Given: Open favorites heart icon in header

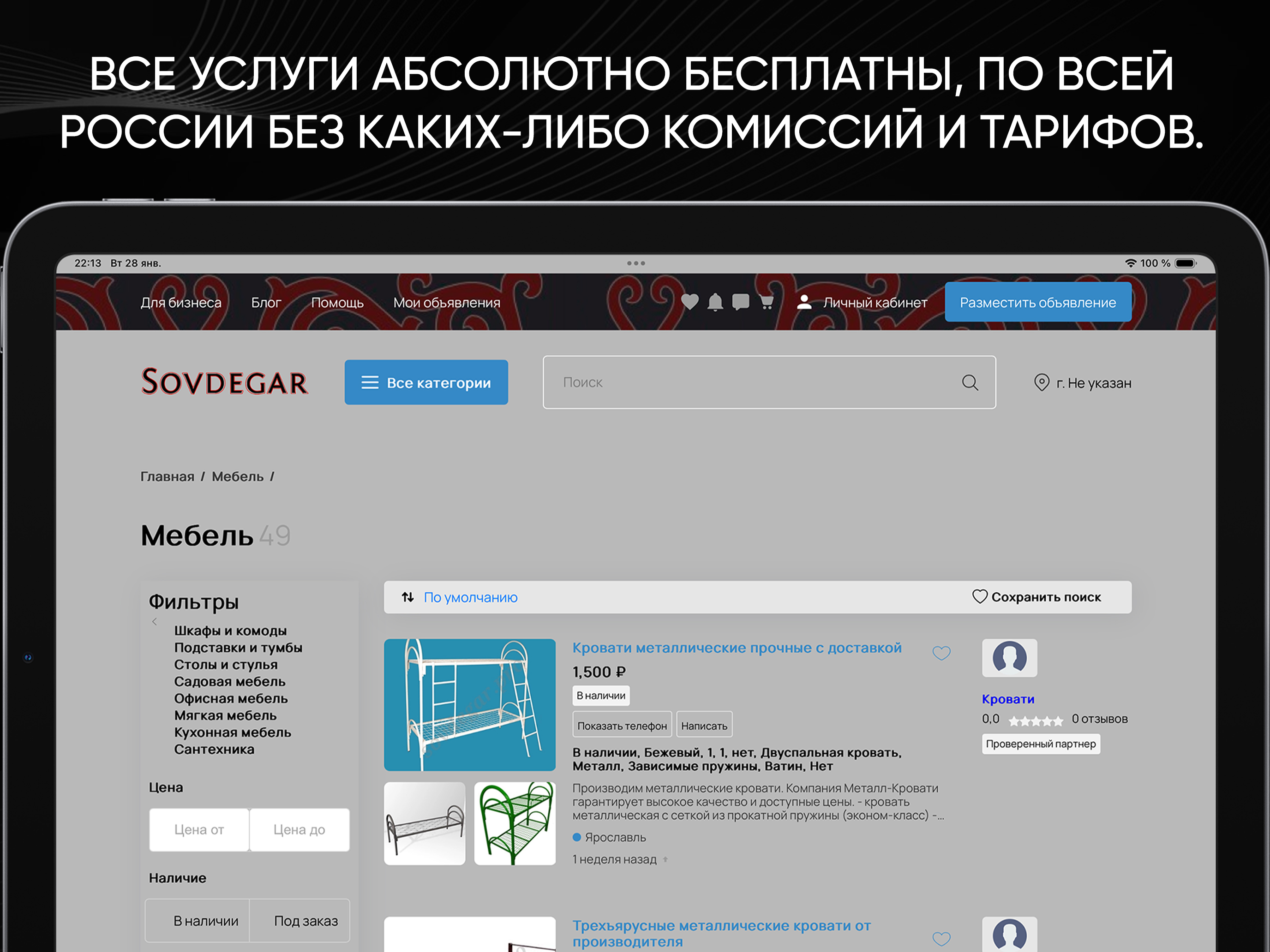Looking at the screenshot, I should (689, 302).
